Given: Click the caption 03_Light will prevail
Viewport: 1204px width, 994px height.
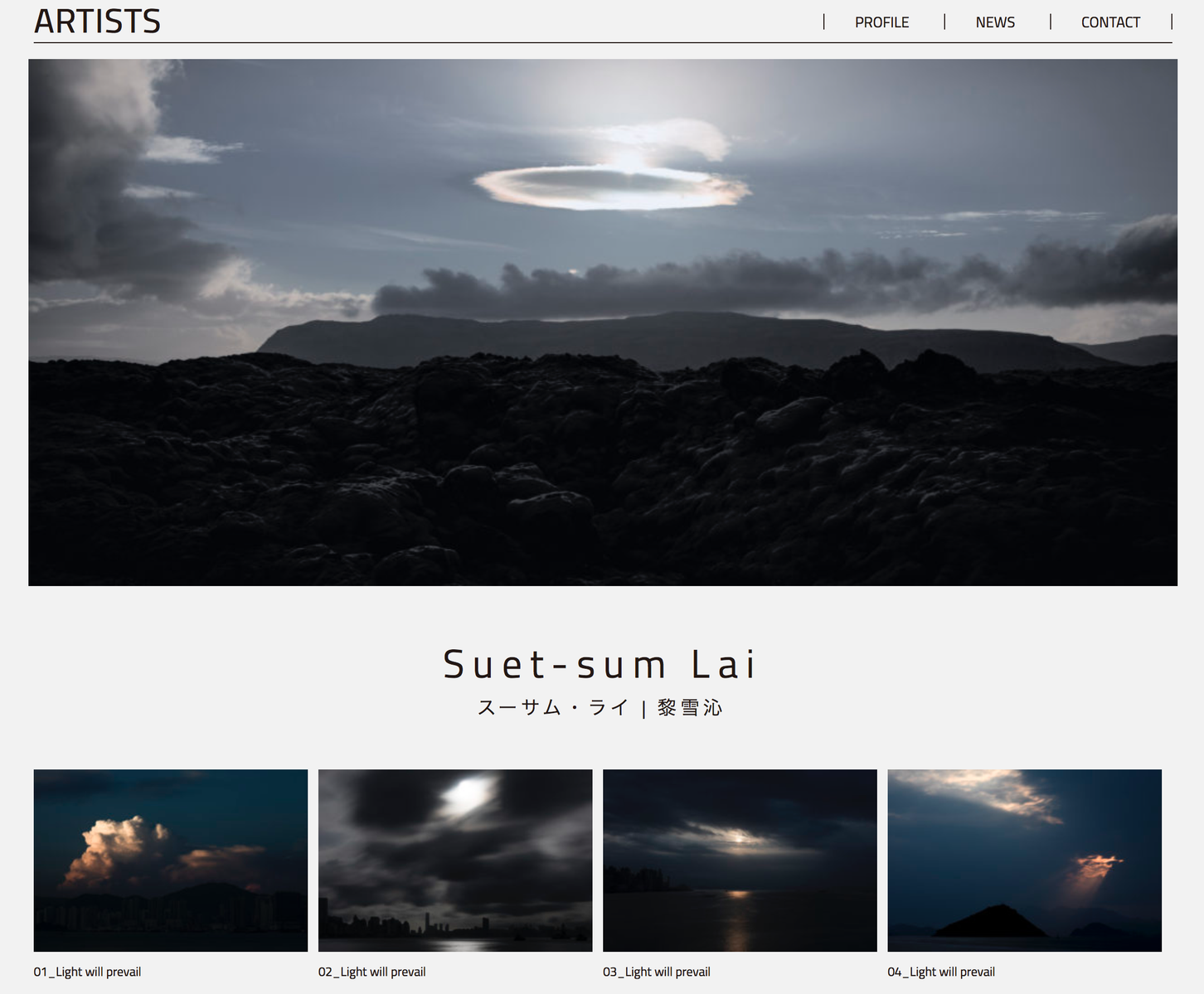Looking at the screenshot, I should 657,972.
